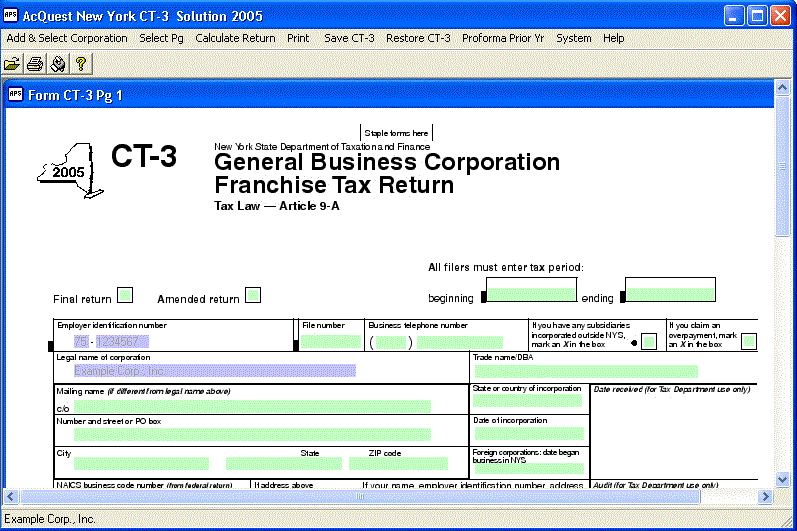Click the ZIP code field
The image size is (797, 531).
point(398,463)
